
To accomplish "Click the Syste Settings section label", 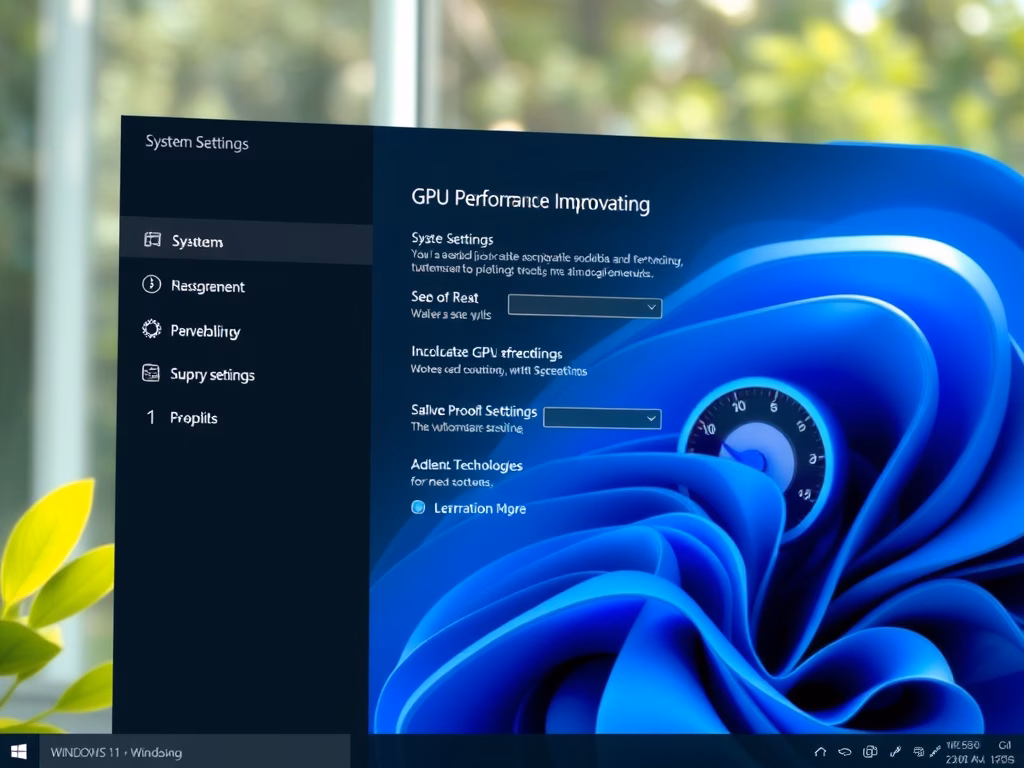I will tap(452, 238).
